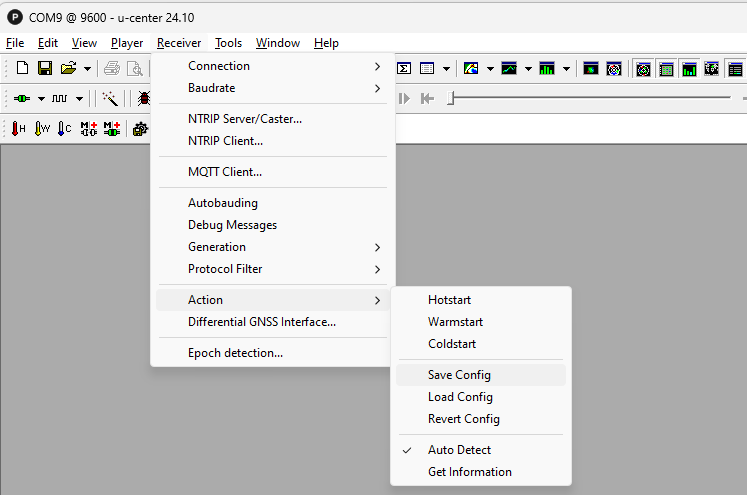Open the Sigma statistic view icon
The height and width of the screenshot is (495, 747).
tap(404, 69)
